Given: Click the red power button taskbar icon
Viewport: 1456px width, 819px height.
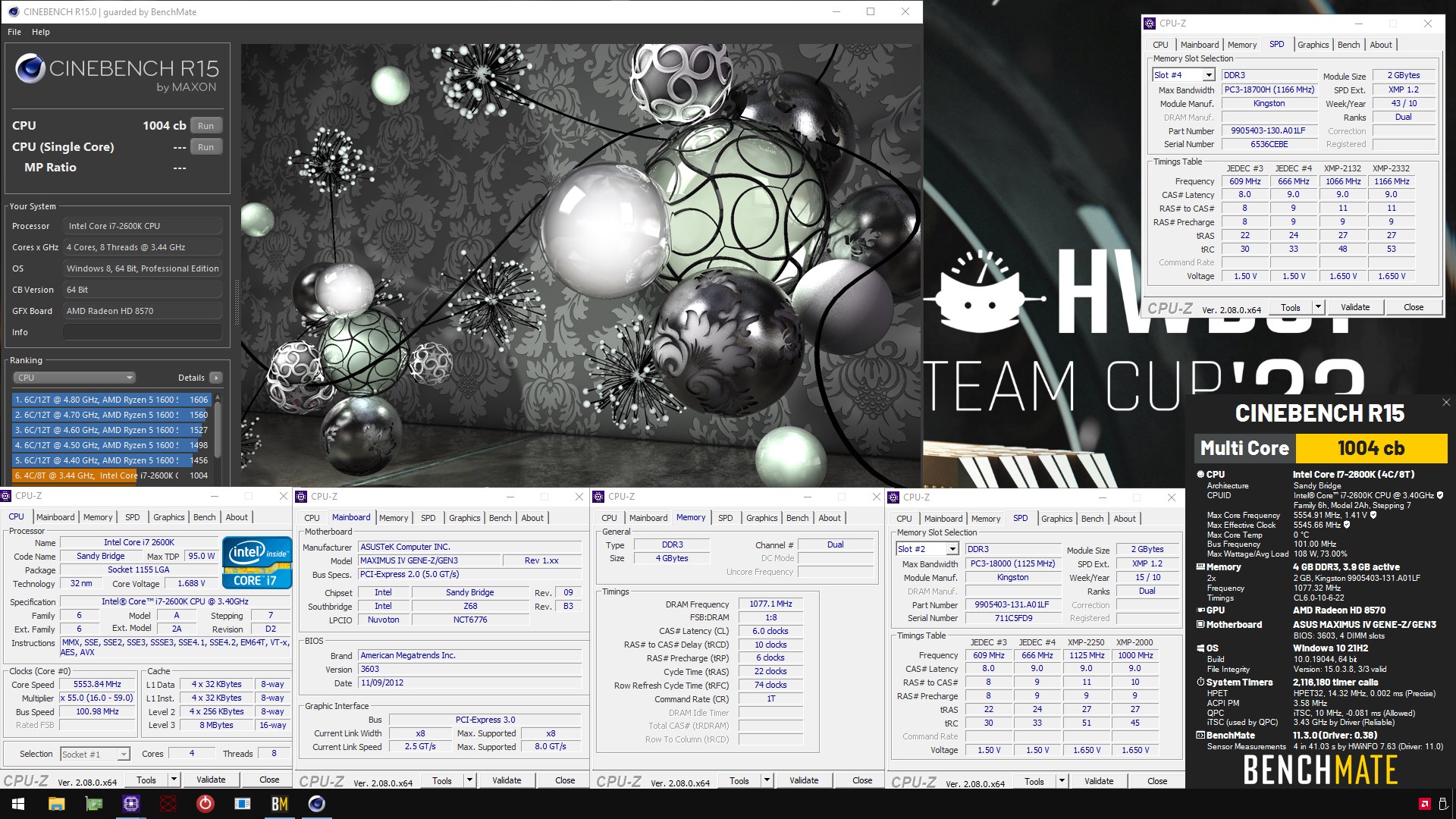Looking at the screenshot, I should (206, 804).
